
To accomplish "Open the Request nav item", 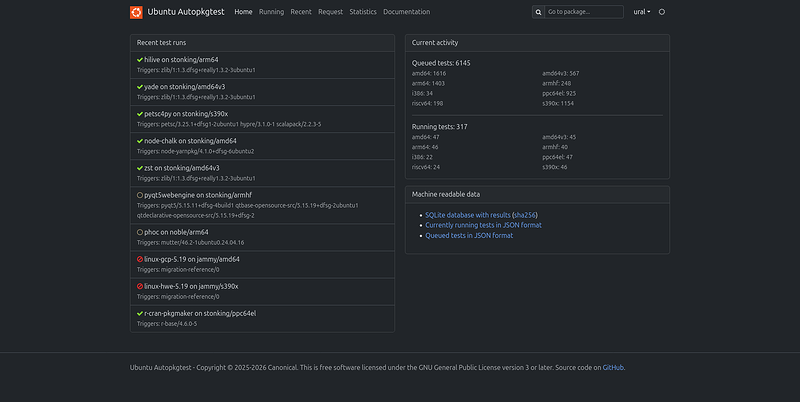I will pyautogui.click(x=331, y=12).
